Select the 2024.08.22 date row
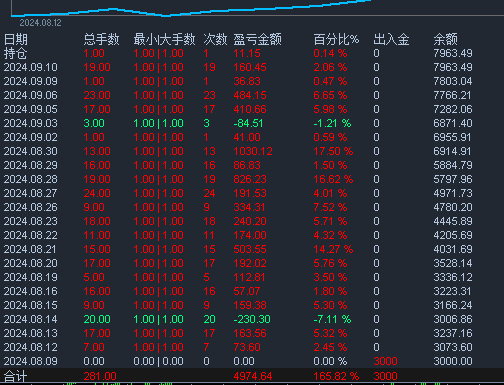Image resolution: width=504 pixels, height=385 pixels. pyautogui.click(x=31, y=235)
